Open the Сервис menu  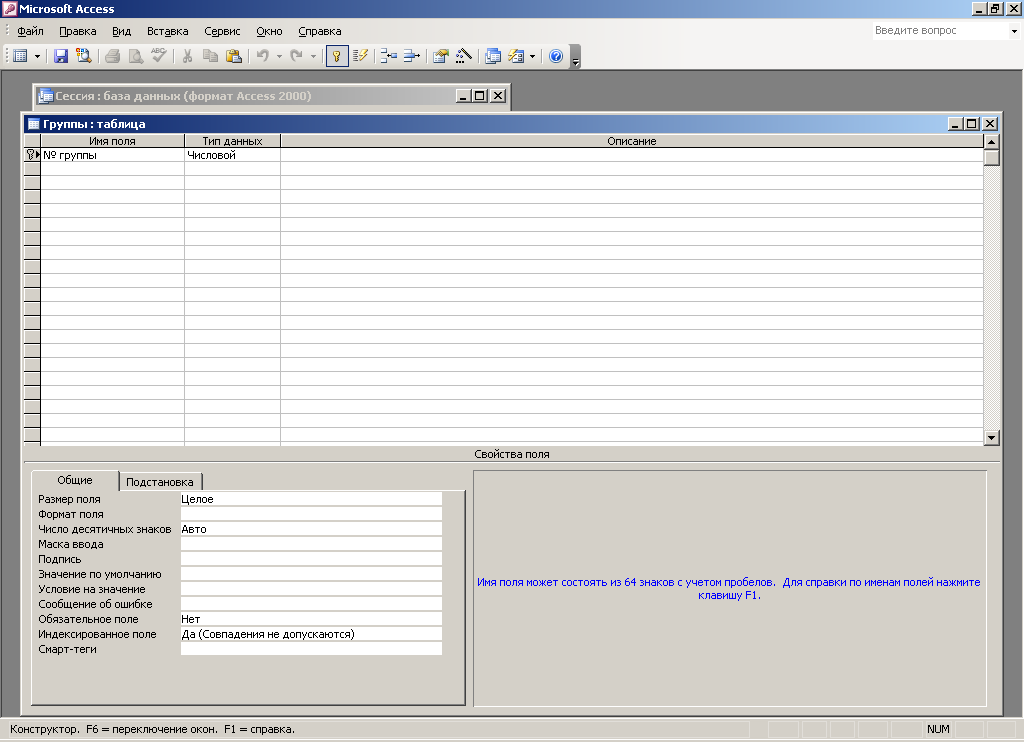point(222,31)
